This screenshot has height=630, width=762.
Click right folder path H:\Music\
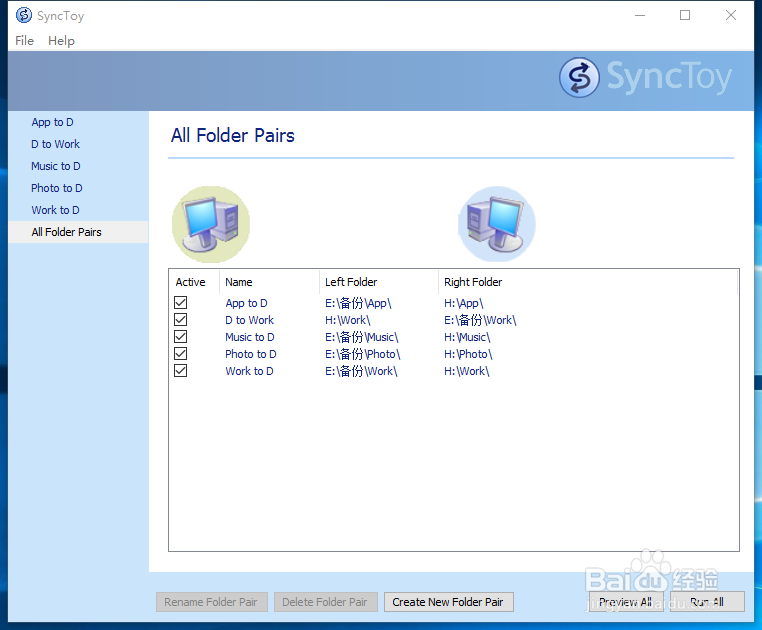tap(467, 337)
